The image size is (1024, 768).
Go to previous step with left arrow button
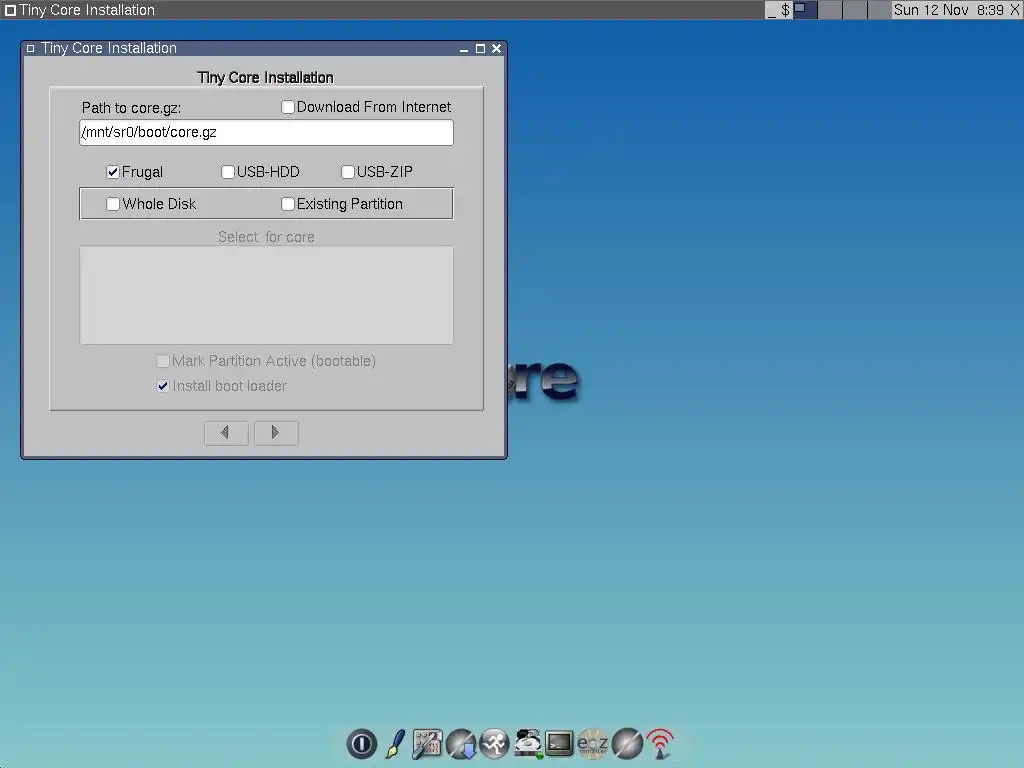click(226, 433)
